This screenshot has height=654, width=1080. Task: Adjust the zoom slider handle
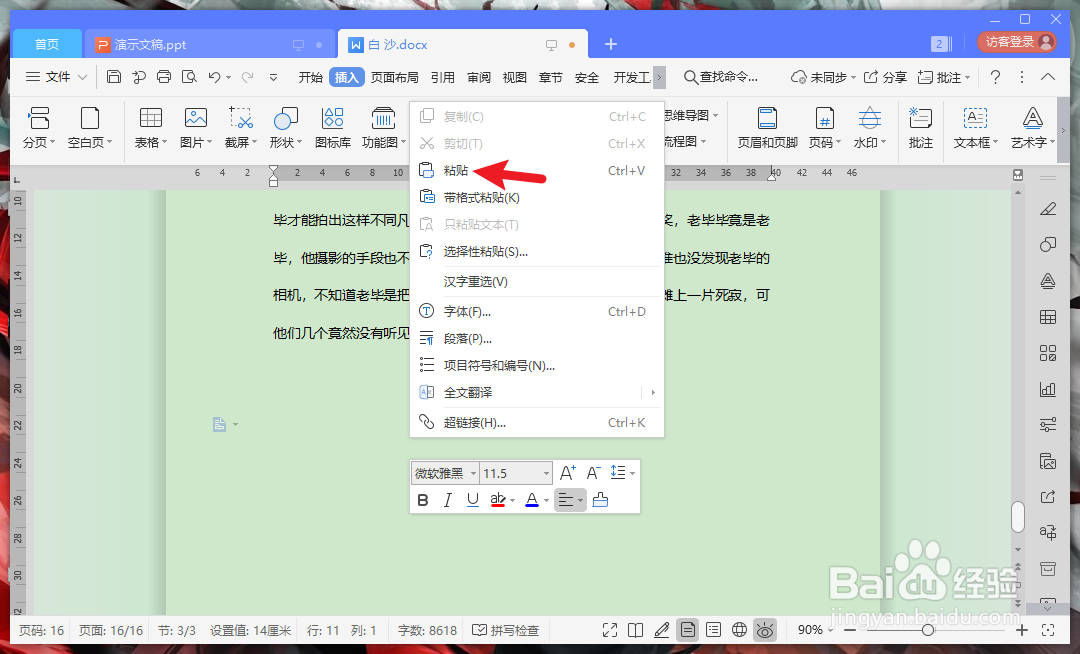point(928,630)
